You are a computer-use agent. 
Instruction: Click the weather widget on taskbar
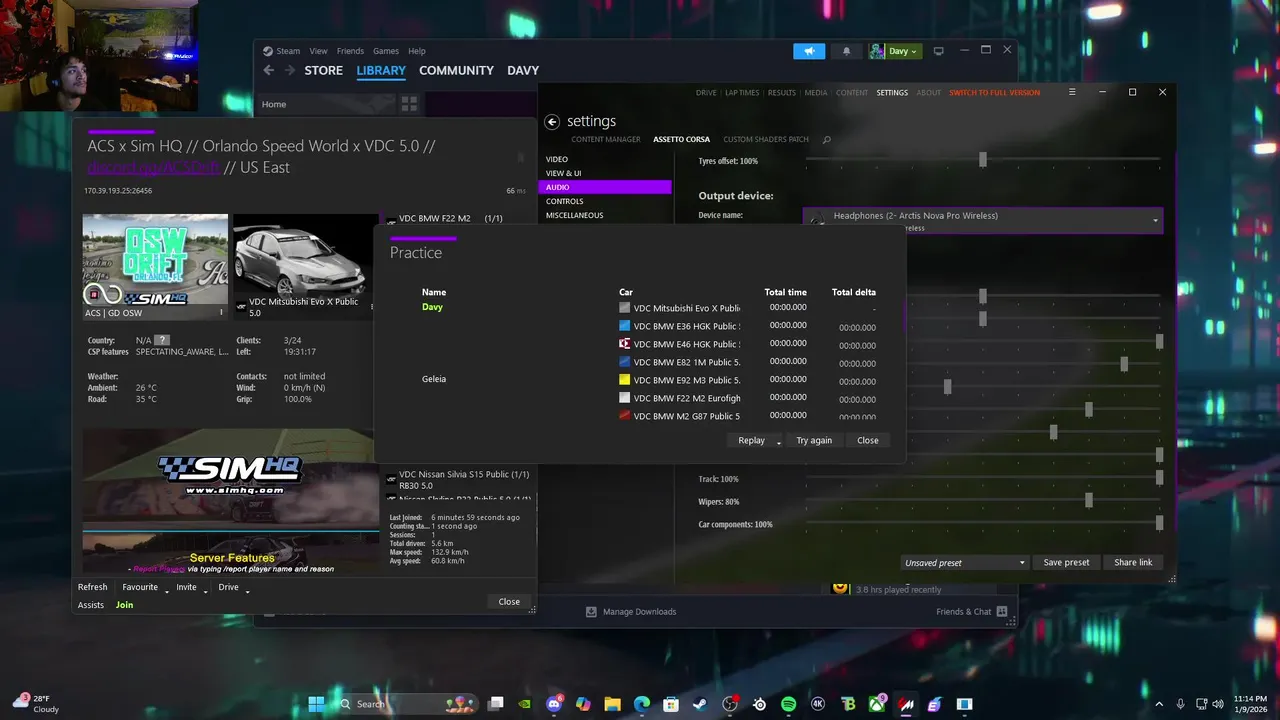(35, 704)
